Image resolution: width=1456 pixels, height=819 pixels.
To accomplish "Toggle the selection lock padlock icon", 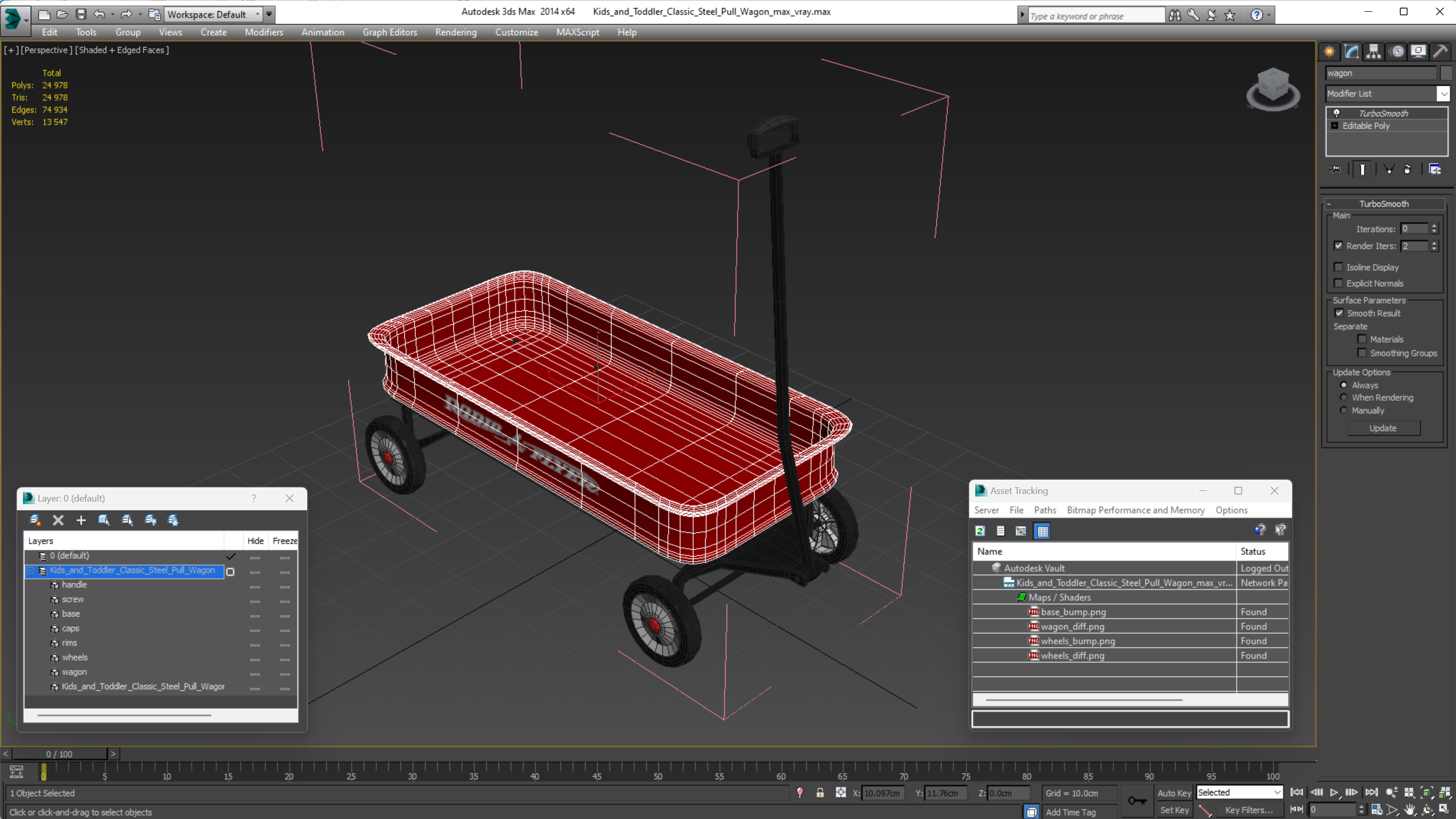I will (x=820, y=792).
